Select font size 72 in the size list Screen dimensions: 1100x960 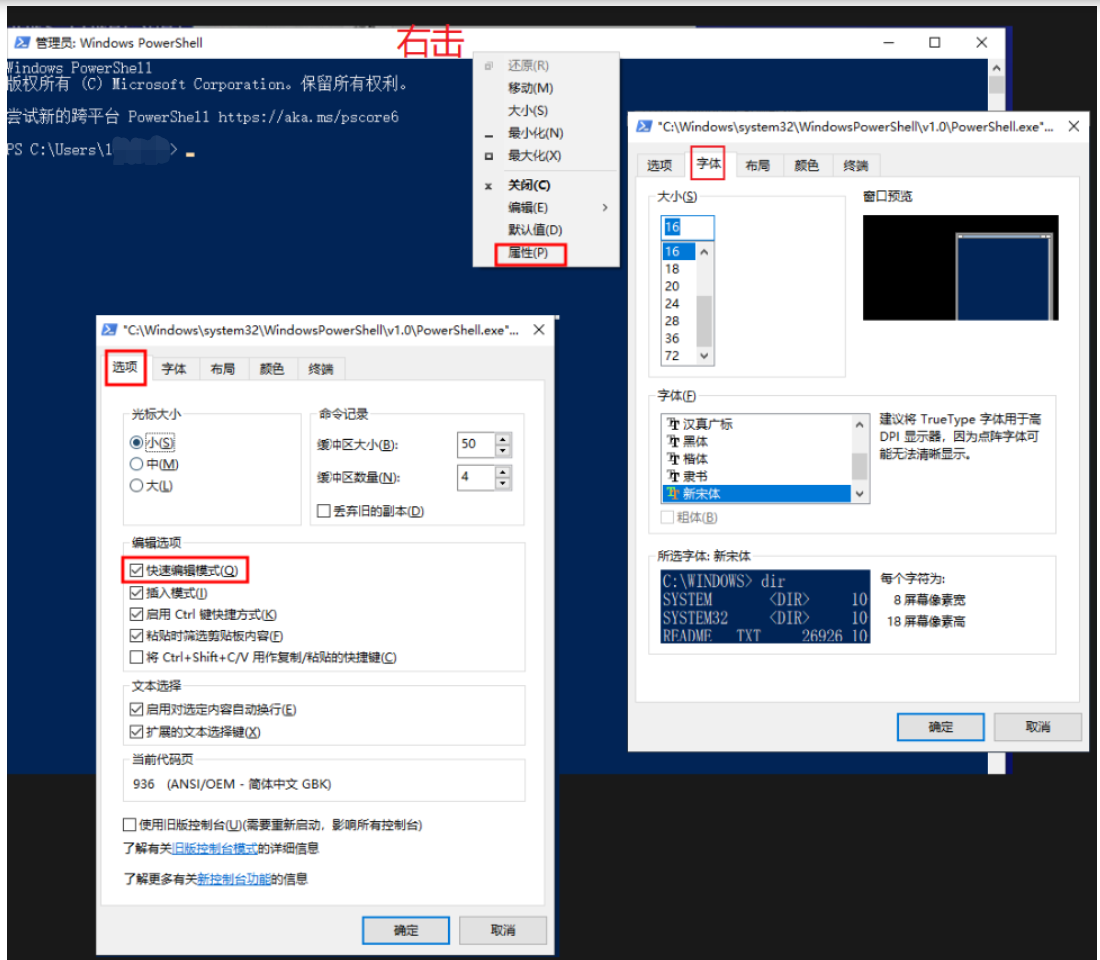point(679,356)
